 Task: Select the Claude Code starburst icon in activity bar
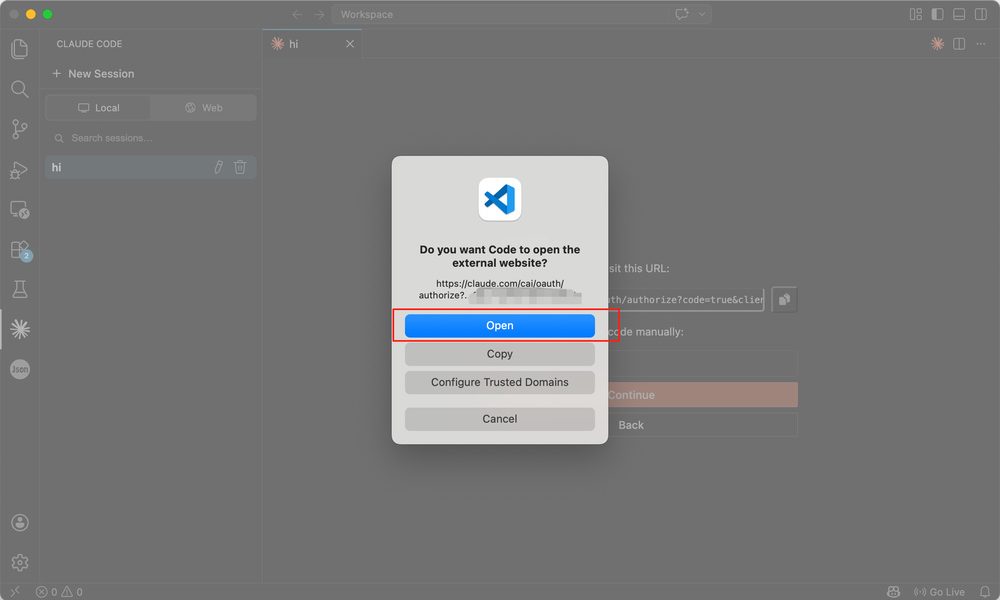[x=20, y=328]
